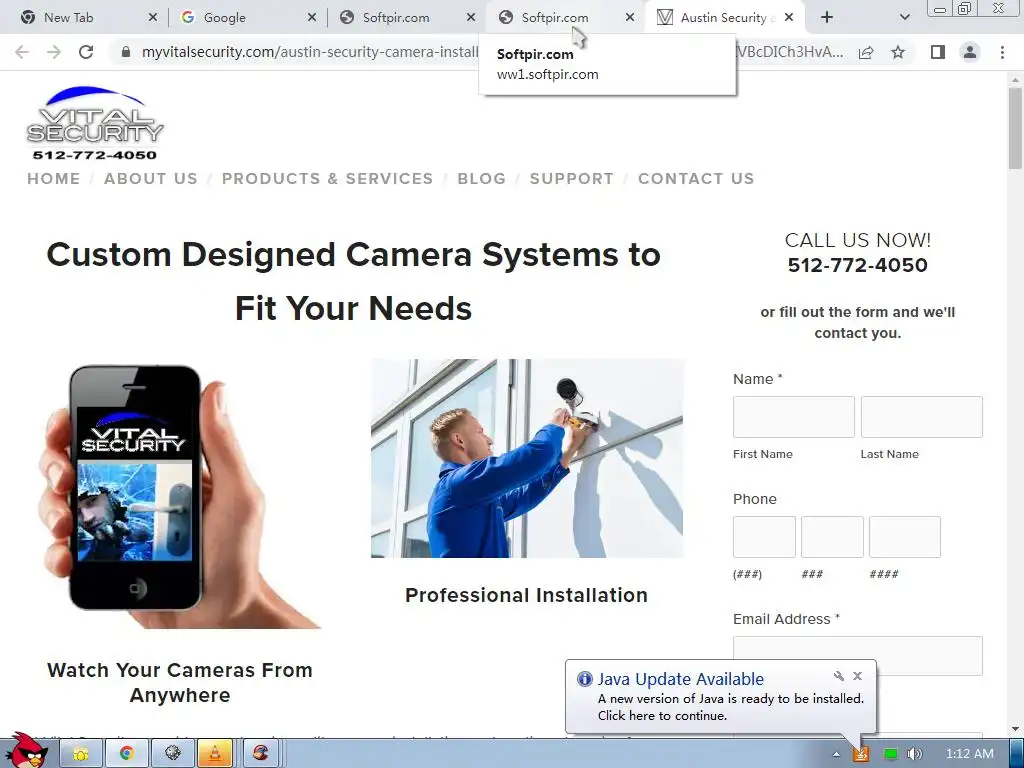Open the BLOG menu item

481,179
